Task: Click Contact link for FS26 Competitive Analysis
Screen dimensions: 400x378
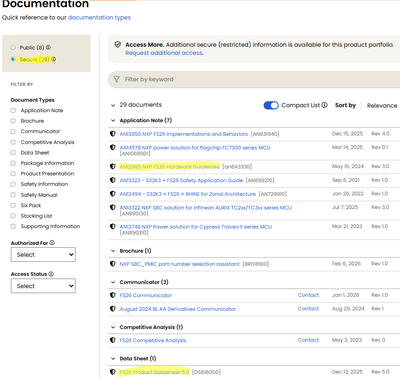Action: pos(308,340)
